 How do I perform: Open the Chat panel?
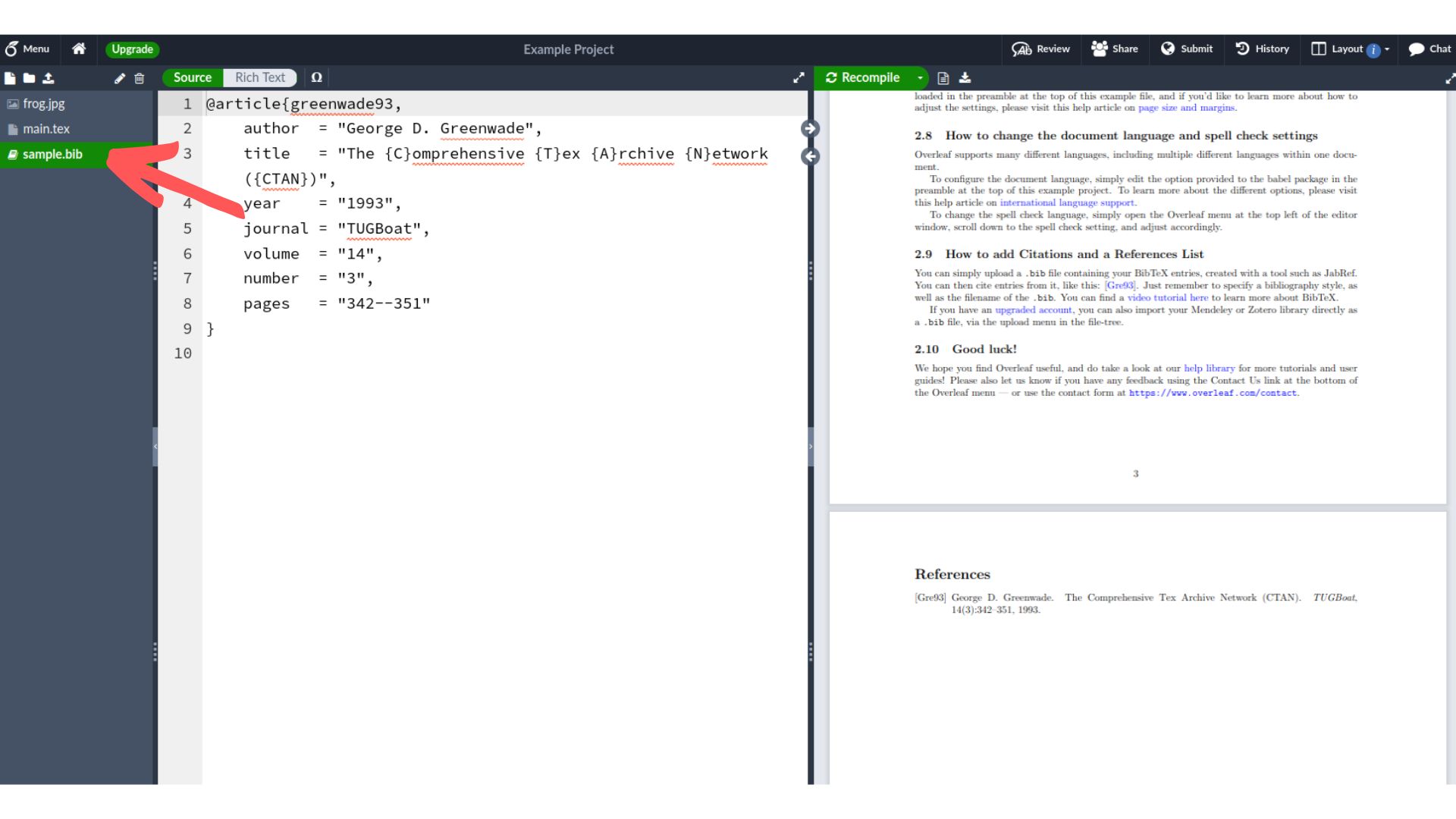pyautogui.click(x=1430, y=48)
